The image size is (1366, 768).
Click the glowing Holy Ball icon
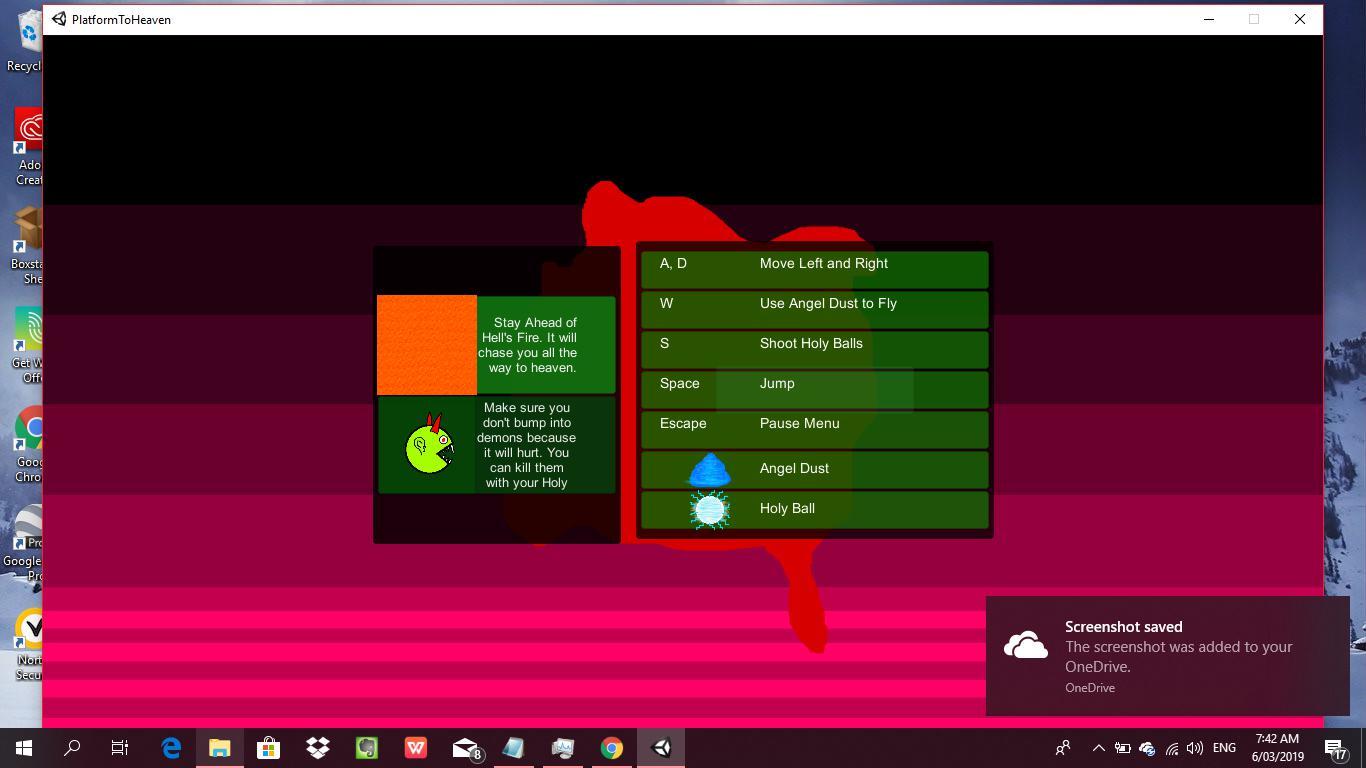click(709, 509)
